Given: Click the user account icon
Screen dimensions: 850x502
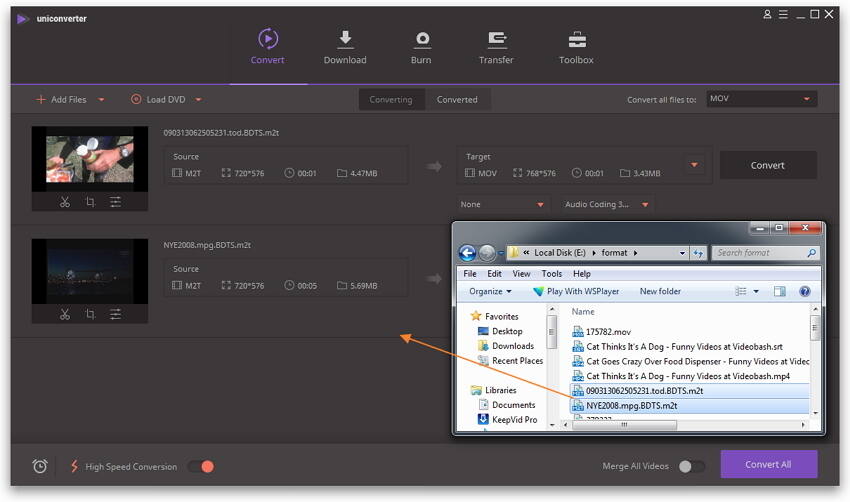Looking at the screenshot, I should click(x=767, y=15).
